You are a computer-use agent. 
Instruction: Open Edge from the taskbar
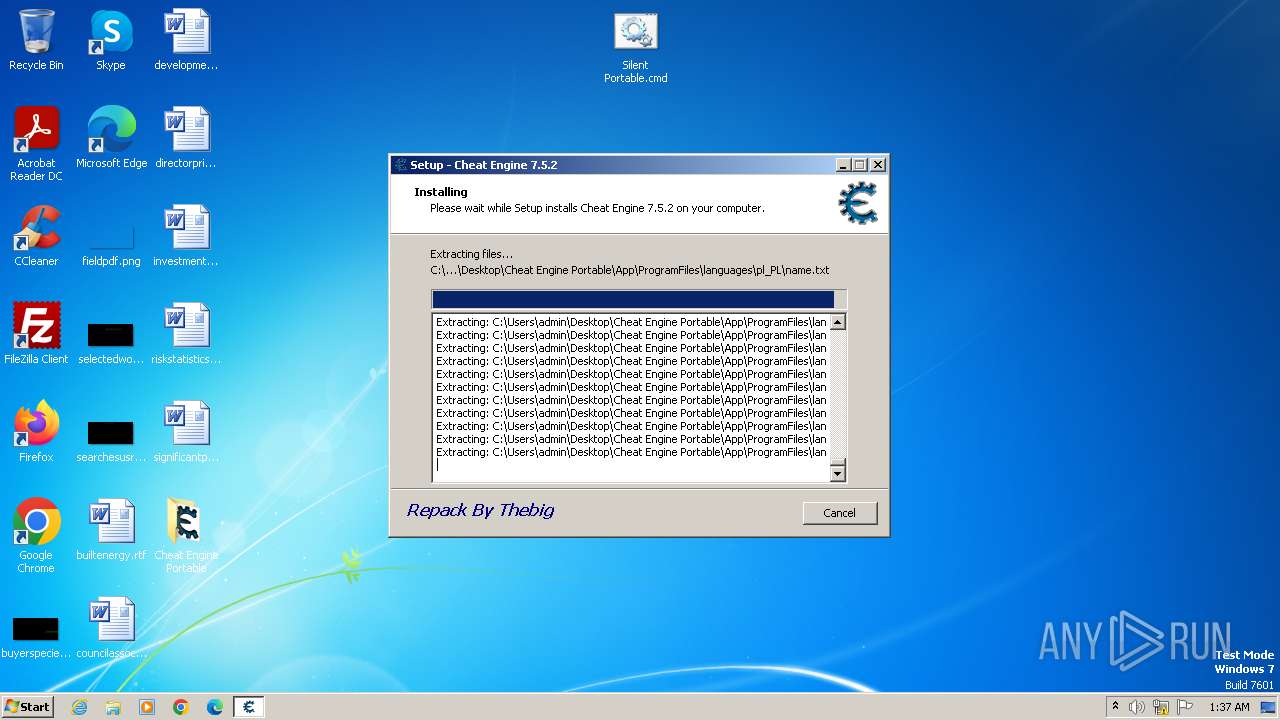(215, 707)
